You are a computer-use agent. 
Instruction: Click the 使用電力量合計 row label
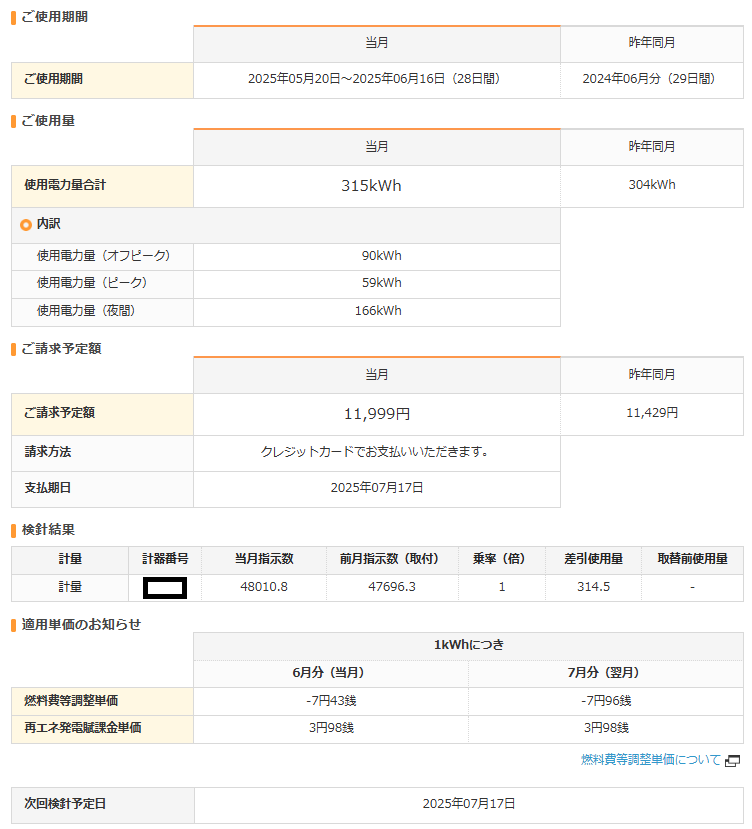point(65,185)
